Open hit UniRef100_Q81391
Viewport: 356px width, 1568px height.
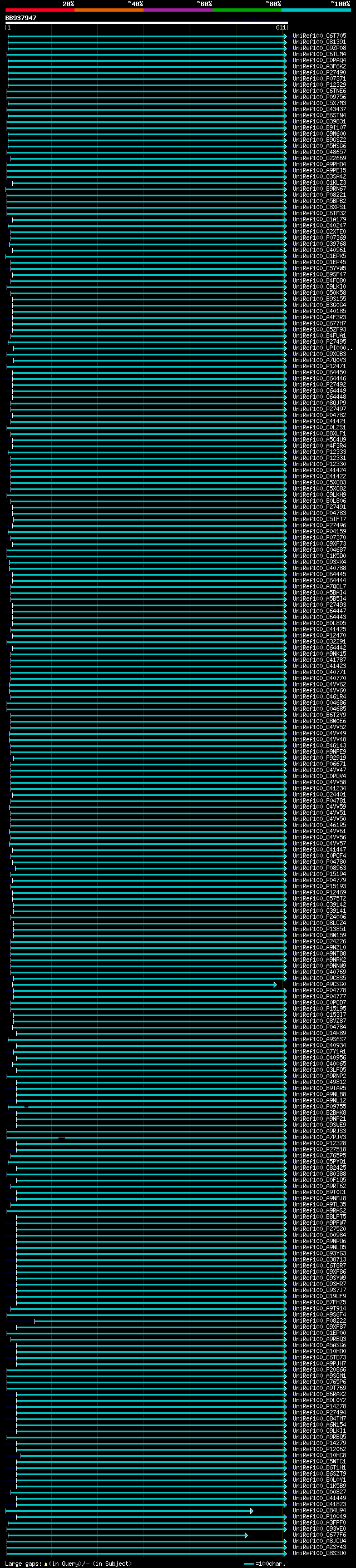click(319, 42)
